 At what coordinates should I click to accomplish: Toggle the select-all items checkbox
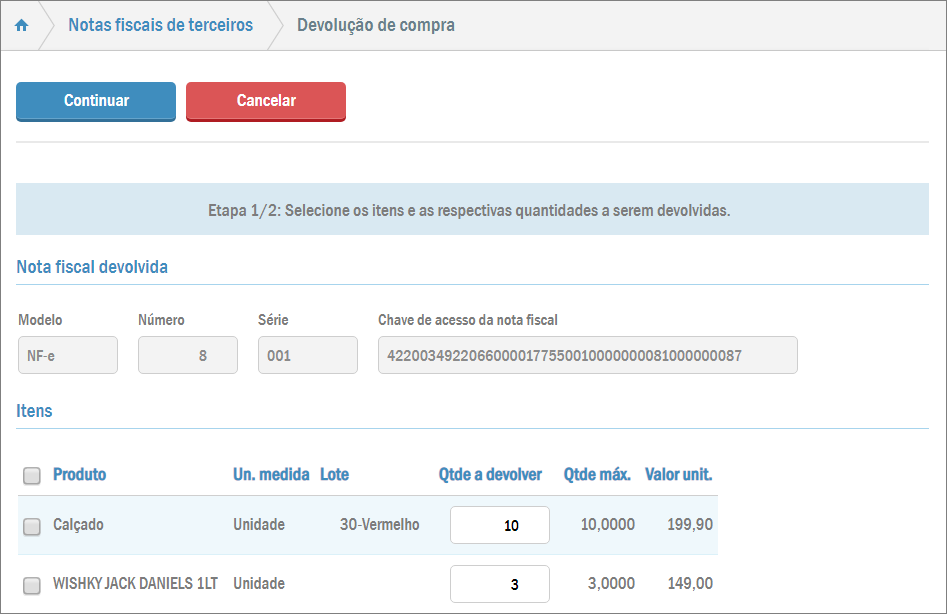click(32, 476)
